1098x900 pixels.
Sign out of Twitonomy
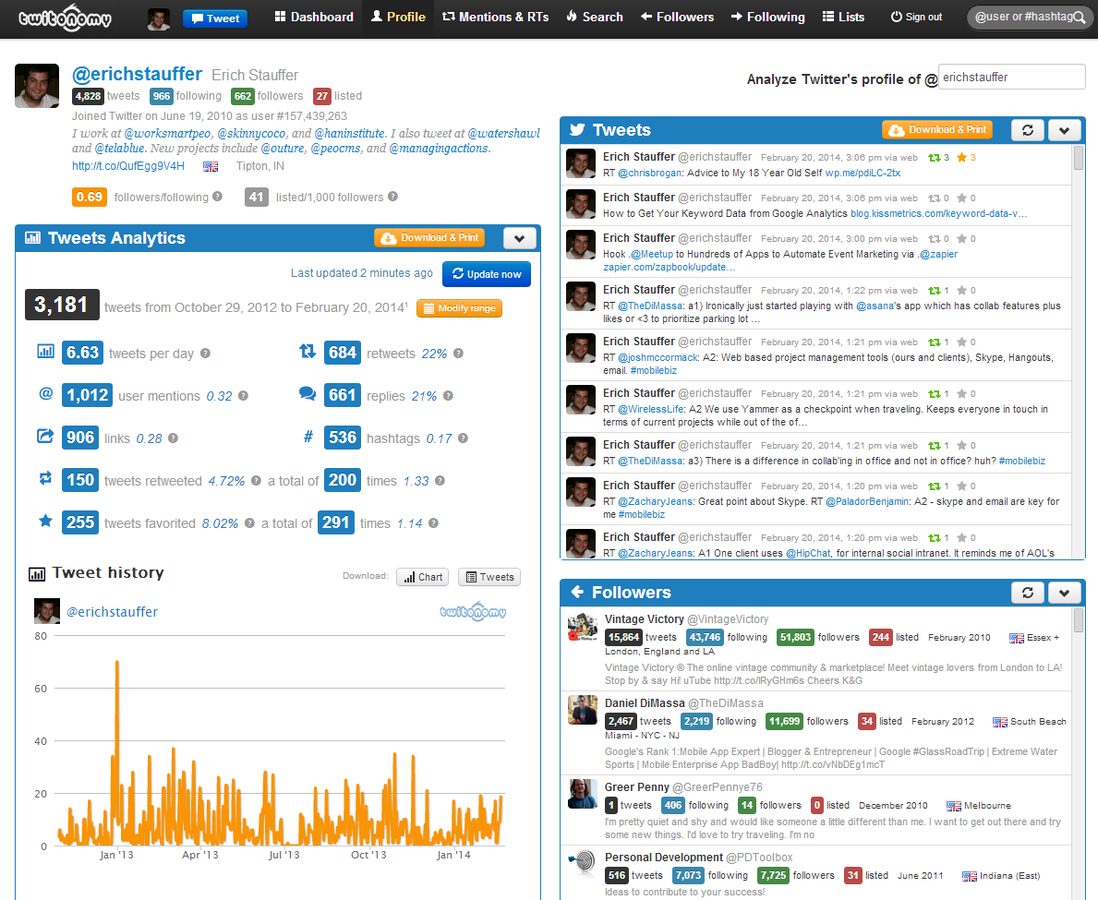click(x=916, y=17)
